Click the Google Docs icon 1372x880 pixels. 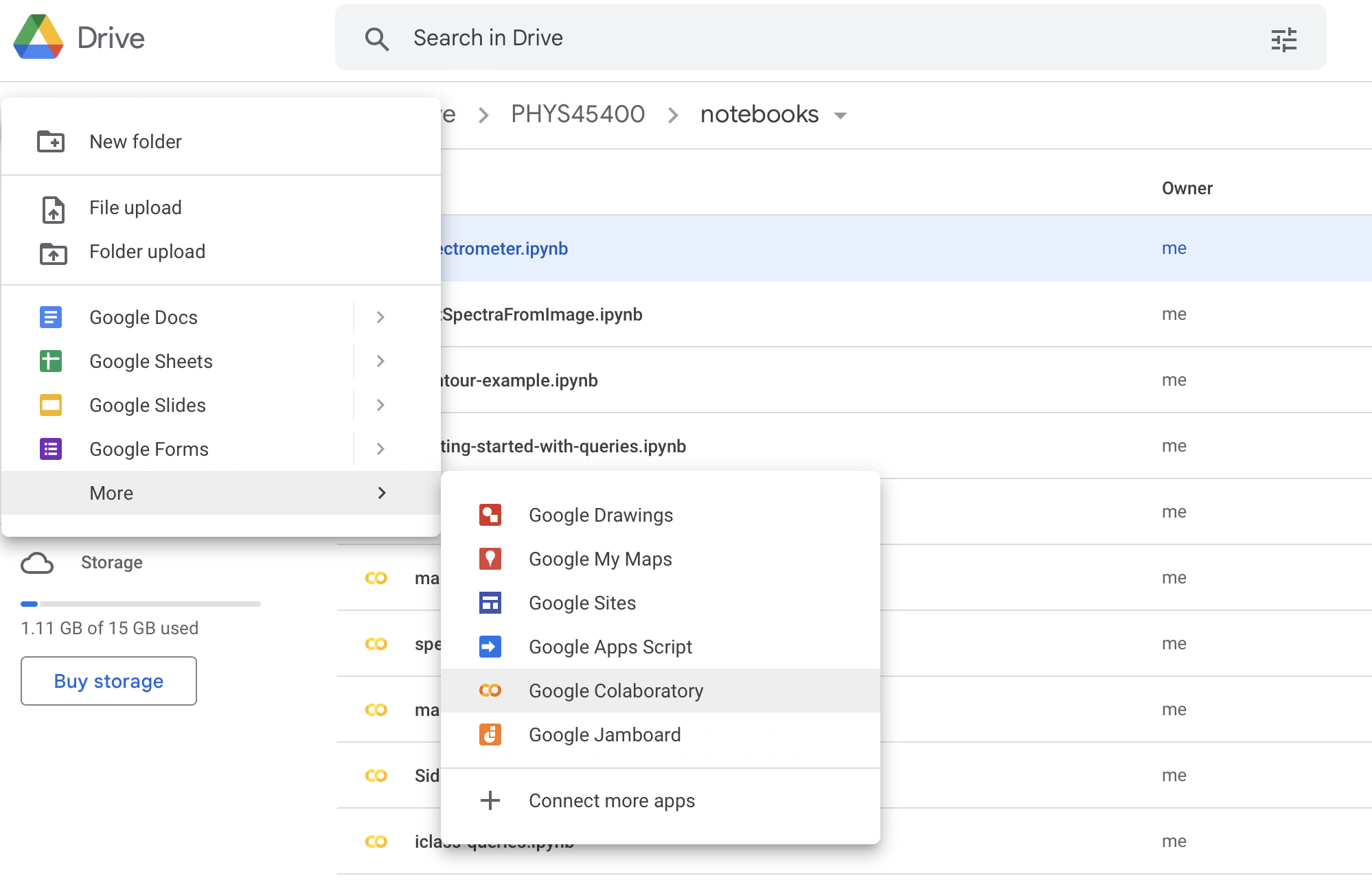(x=51, y=317)
